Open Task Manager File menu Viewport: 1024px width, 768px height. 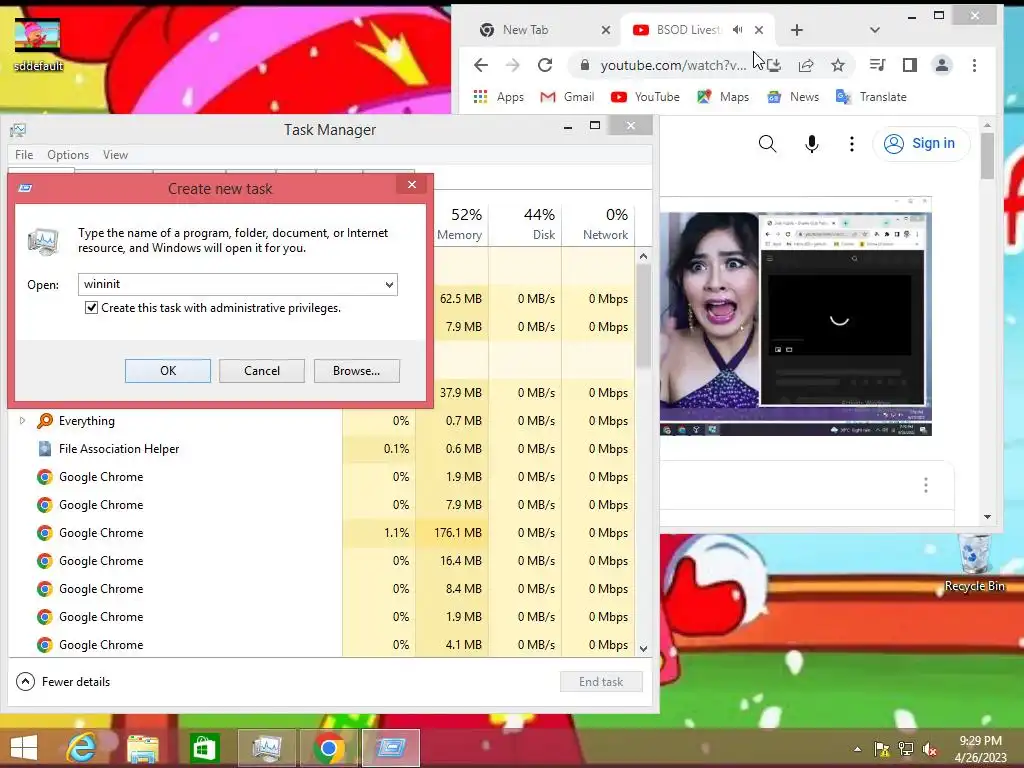tap(24, 155)
